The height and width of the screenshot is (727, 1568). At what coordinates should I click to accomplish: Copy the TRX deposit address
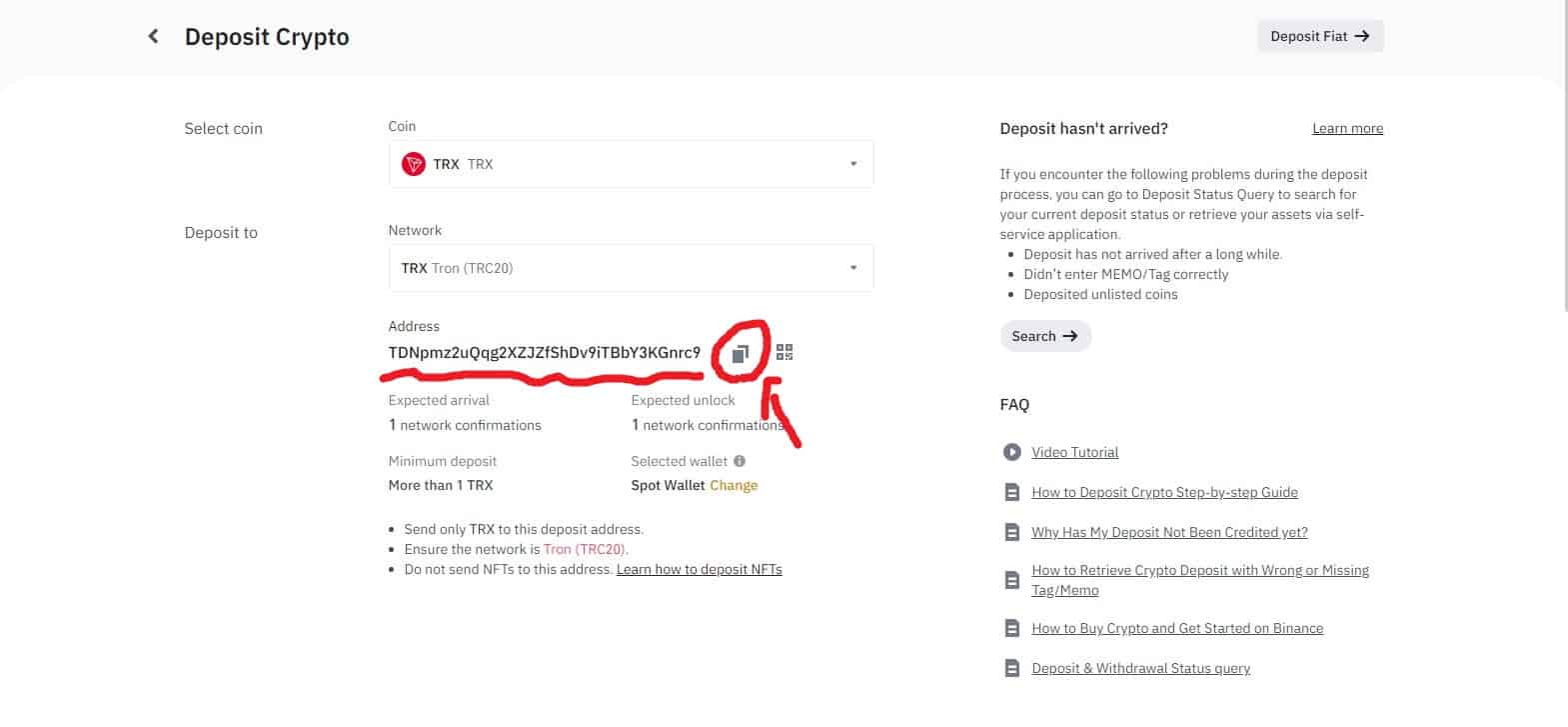coord(741,353)
